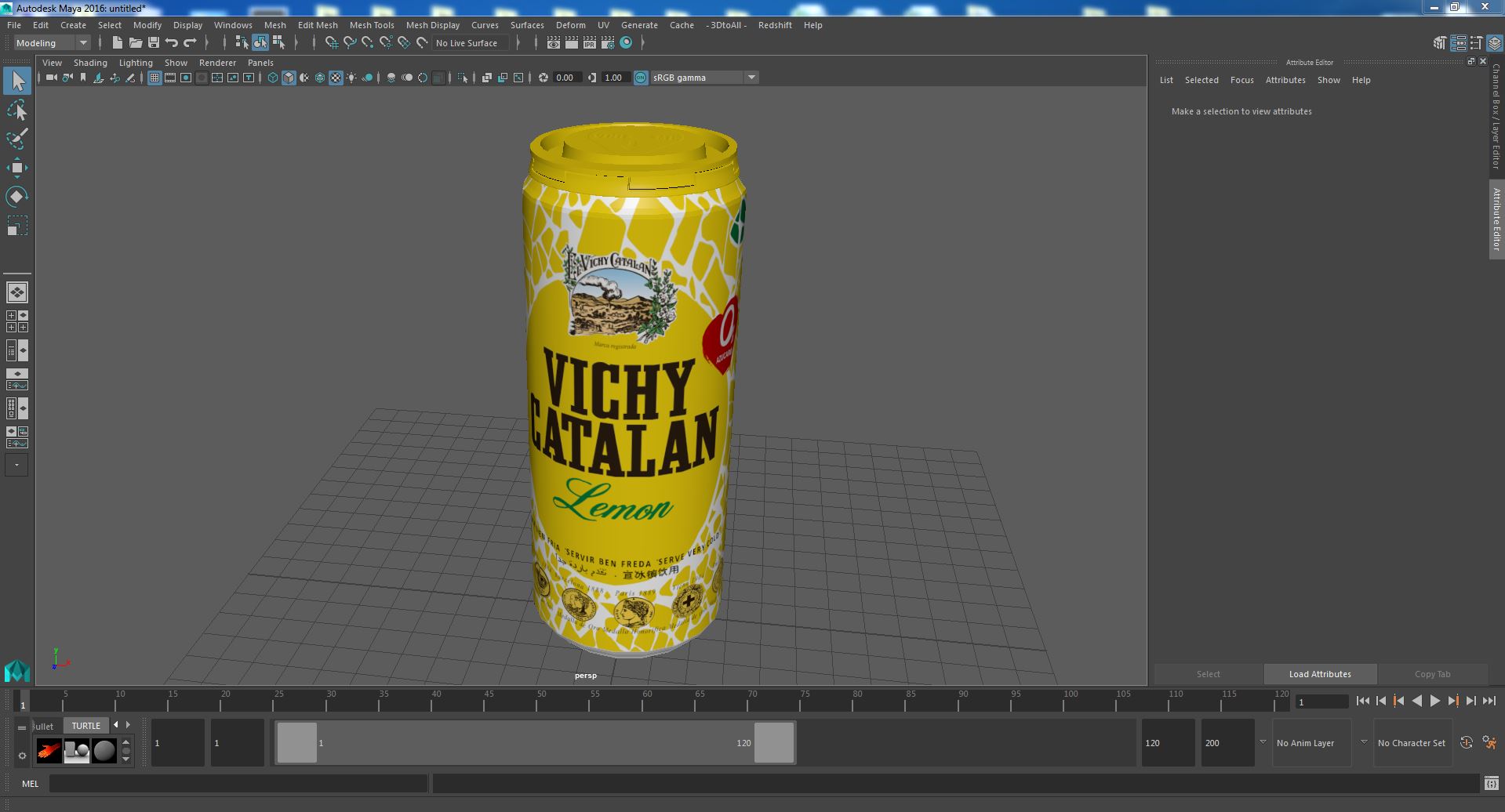Save the current scene

(154, 43)
